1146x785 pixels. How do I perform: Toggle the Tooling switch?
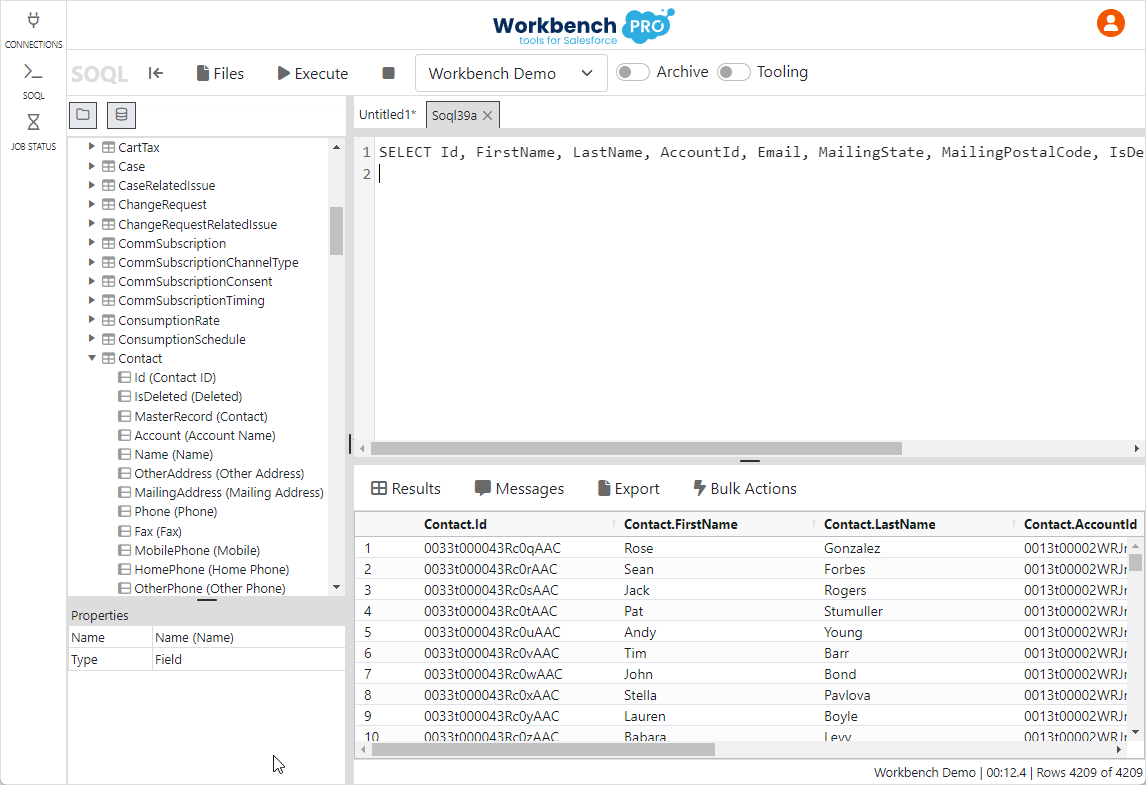[x=734, y=72]
